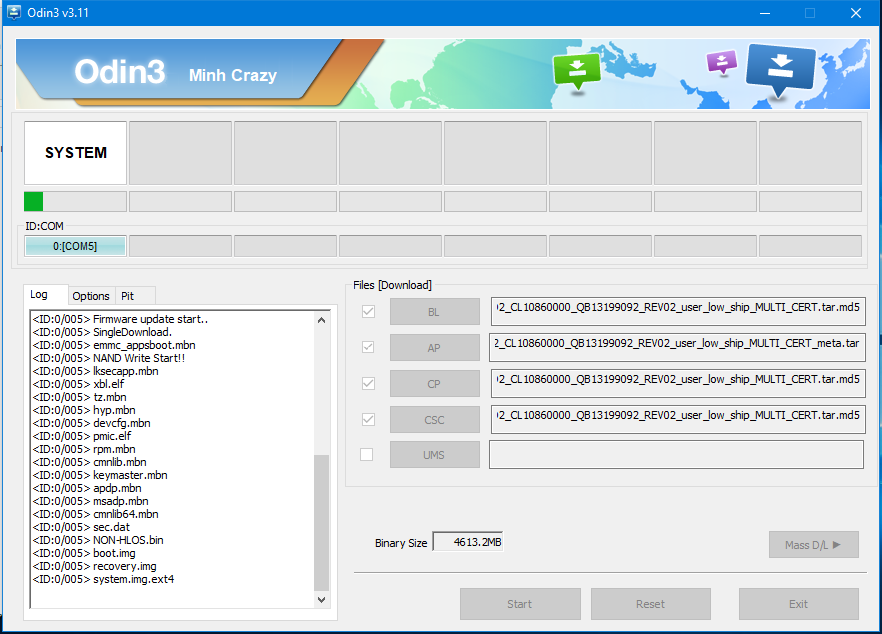Toggle the CSC file checkbox
The image size is (882, 634).
point(368,419)
